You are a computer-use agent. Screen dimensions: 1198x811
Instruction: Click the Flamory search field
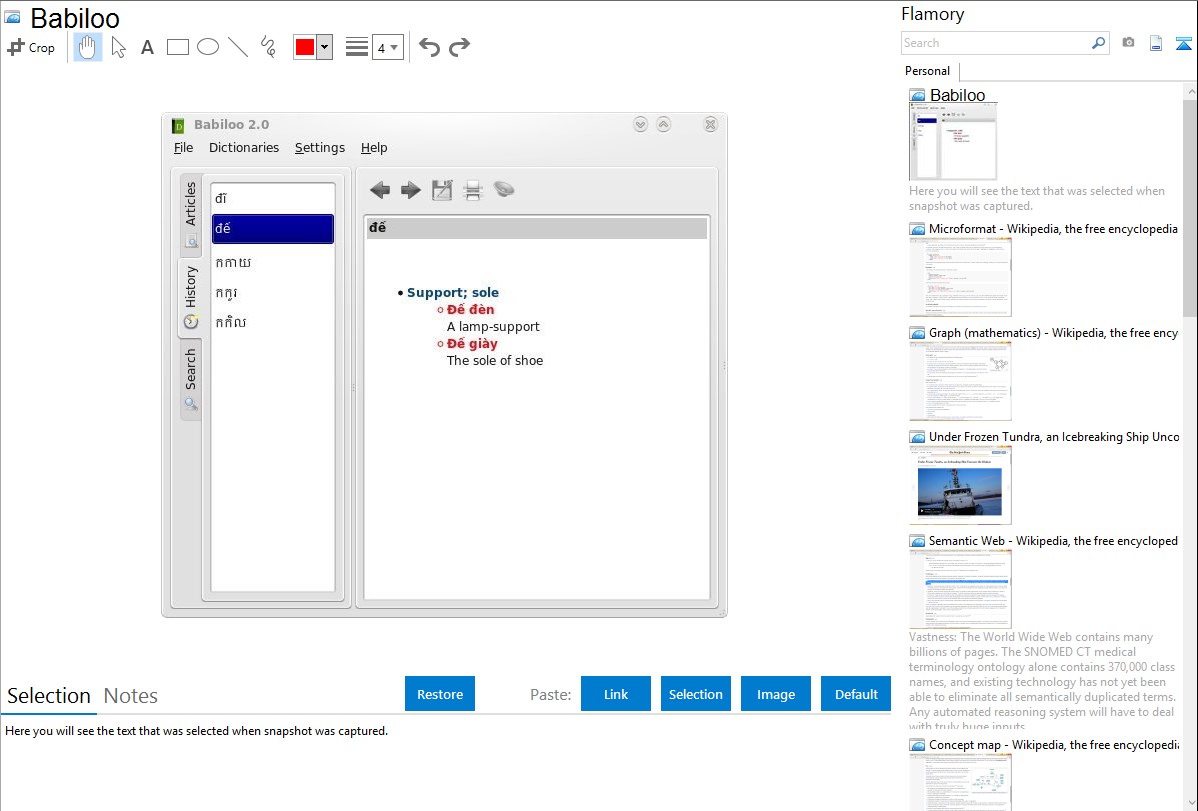coord(996,43)
